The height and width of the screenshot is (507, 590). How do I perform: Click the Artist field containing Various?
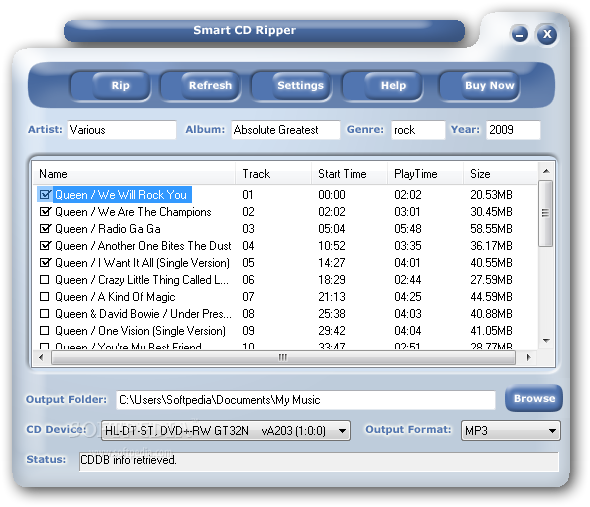122,130
